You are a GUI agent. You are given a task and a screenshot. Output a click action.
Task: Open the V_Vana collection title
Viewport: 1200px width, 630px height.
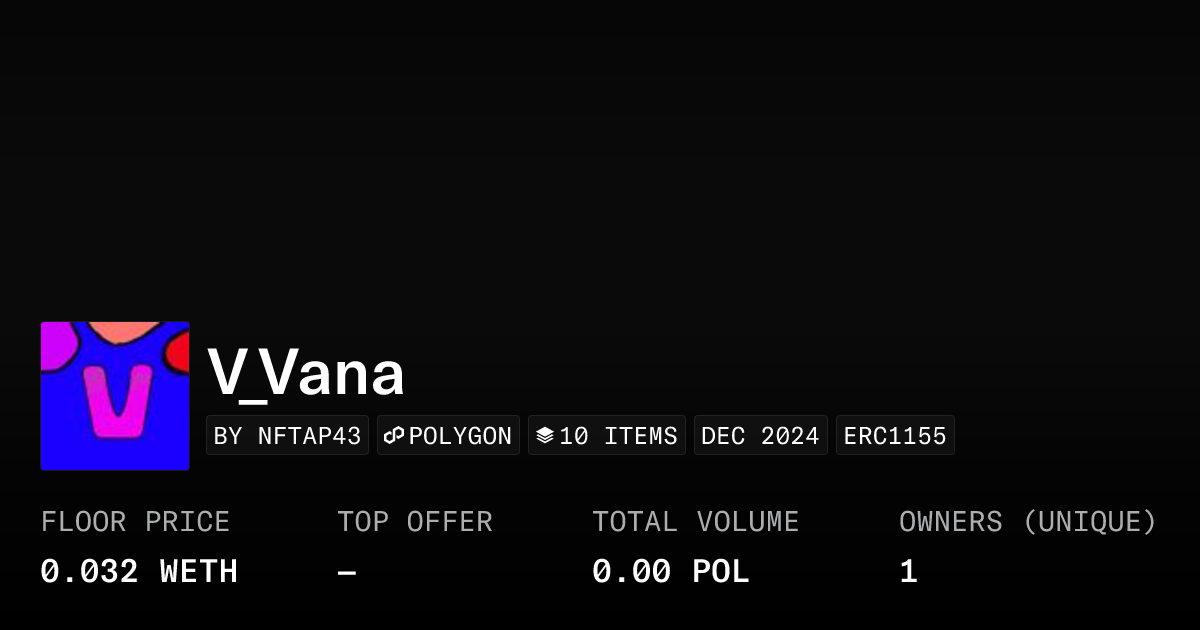tap(306, 374)
